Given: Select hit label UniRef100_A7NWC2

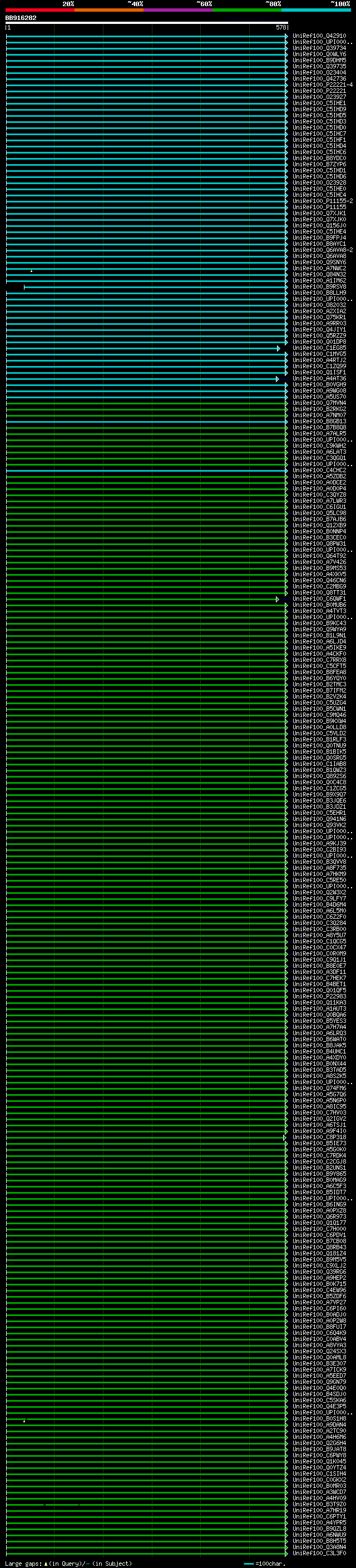Looking at the screenshot, I should (x=319, y=269).
